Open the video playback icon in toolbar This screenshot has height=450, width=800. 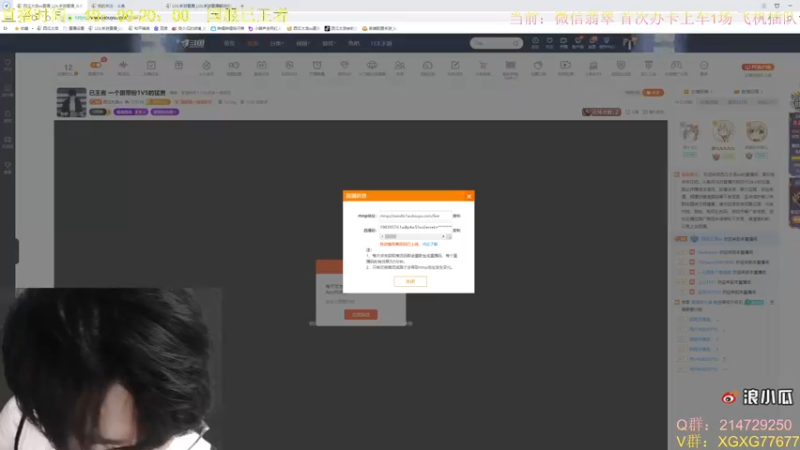[x=565, y=65]
